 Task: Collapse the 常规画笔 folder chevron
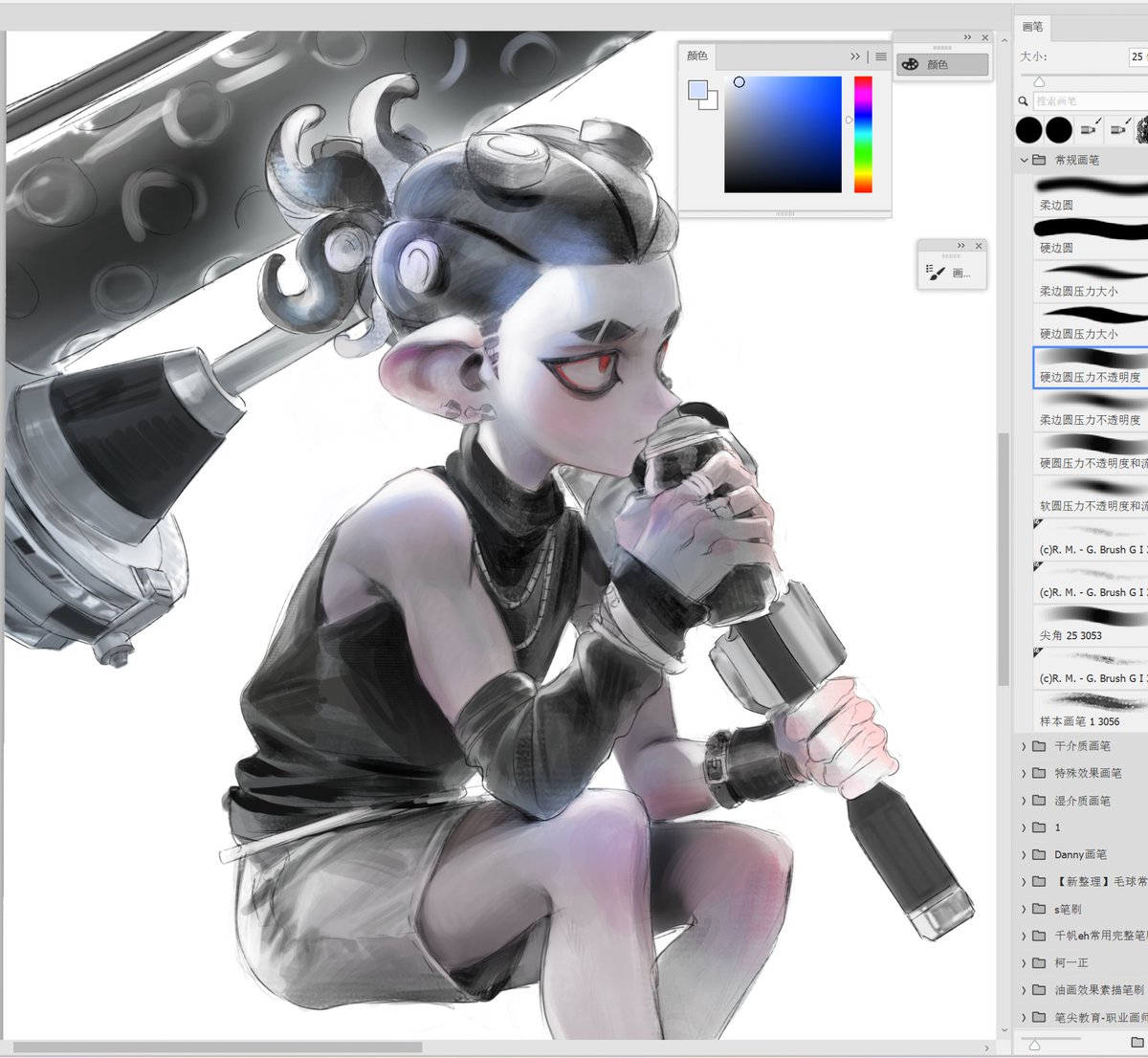1024,160
